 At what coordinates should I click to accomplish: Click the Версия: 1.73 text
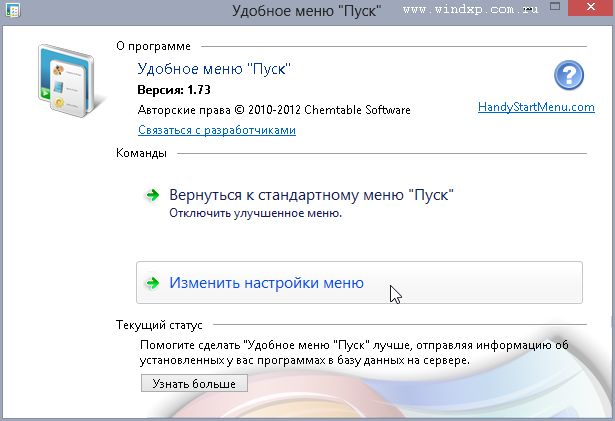(x=174, y=90)
